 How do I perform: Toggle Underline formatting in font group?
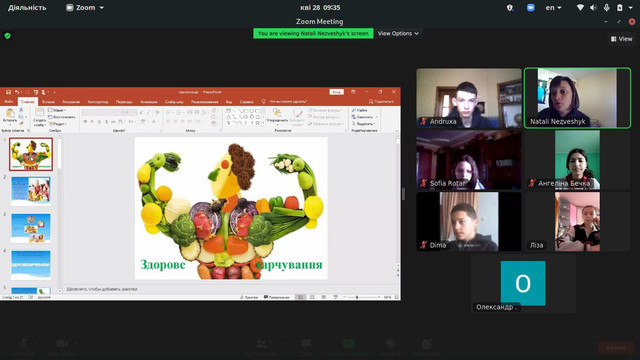click(x=99, y=122)
